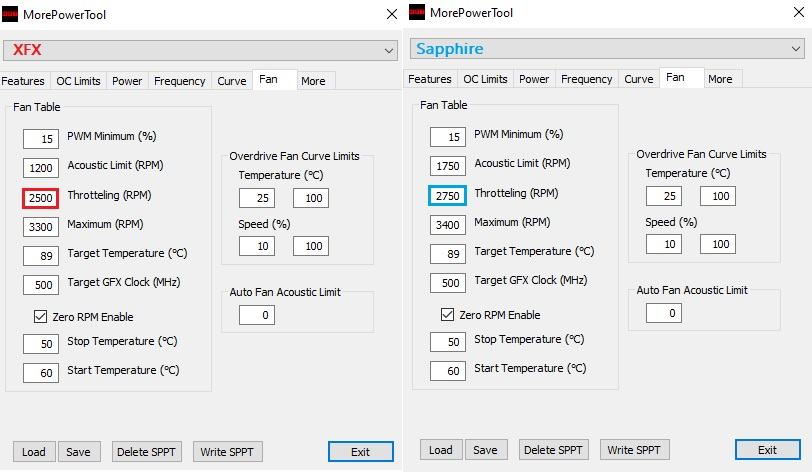Click Save in the Sapphire window
812x472 pixels.
coord(486,450)
